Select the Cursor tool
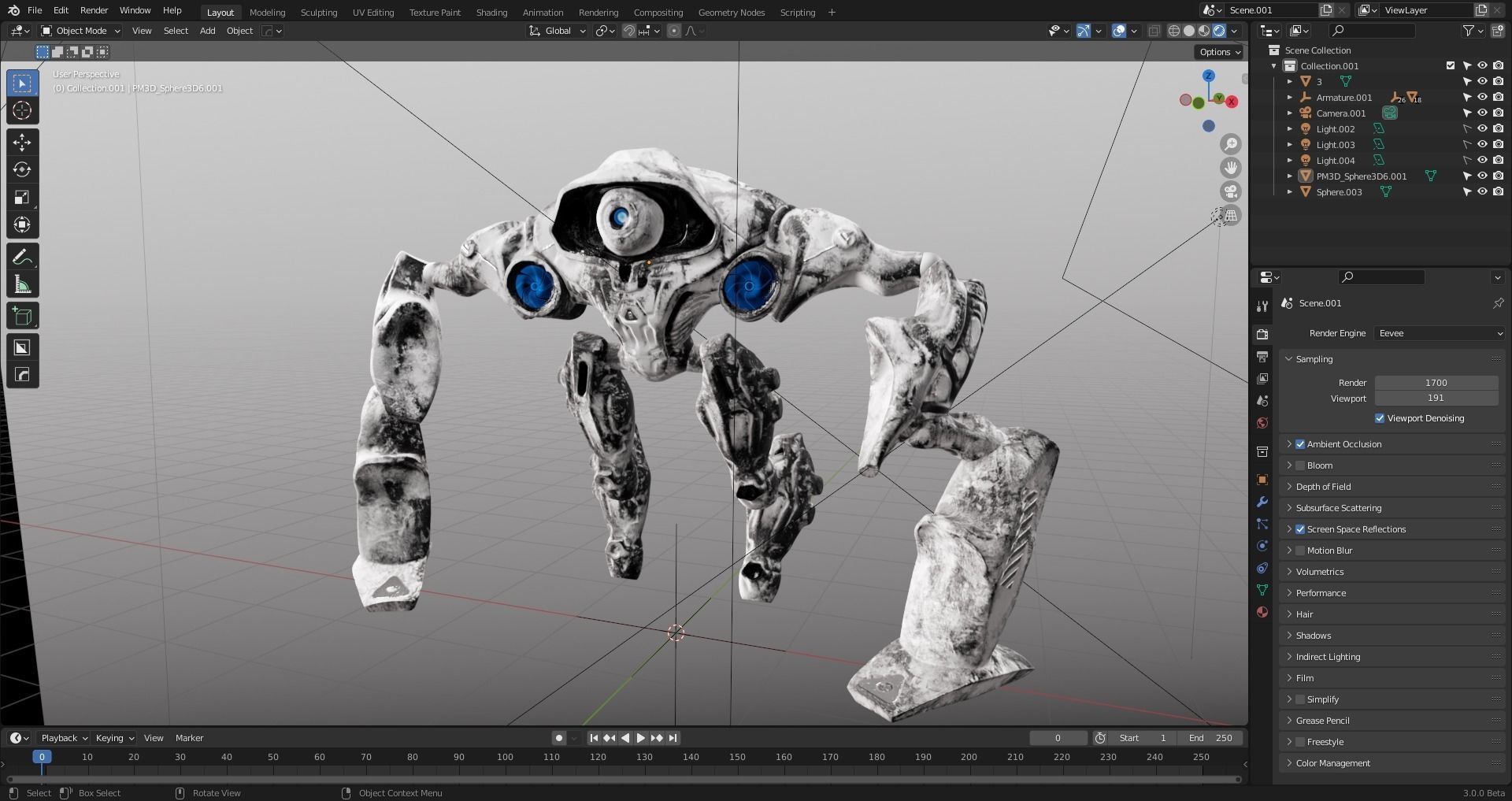 pyautogui.click(x=22, y=110)
